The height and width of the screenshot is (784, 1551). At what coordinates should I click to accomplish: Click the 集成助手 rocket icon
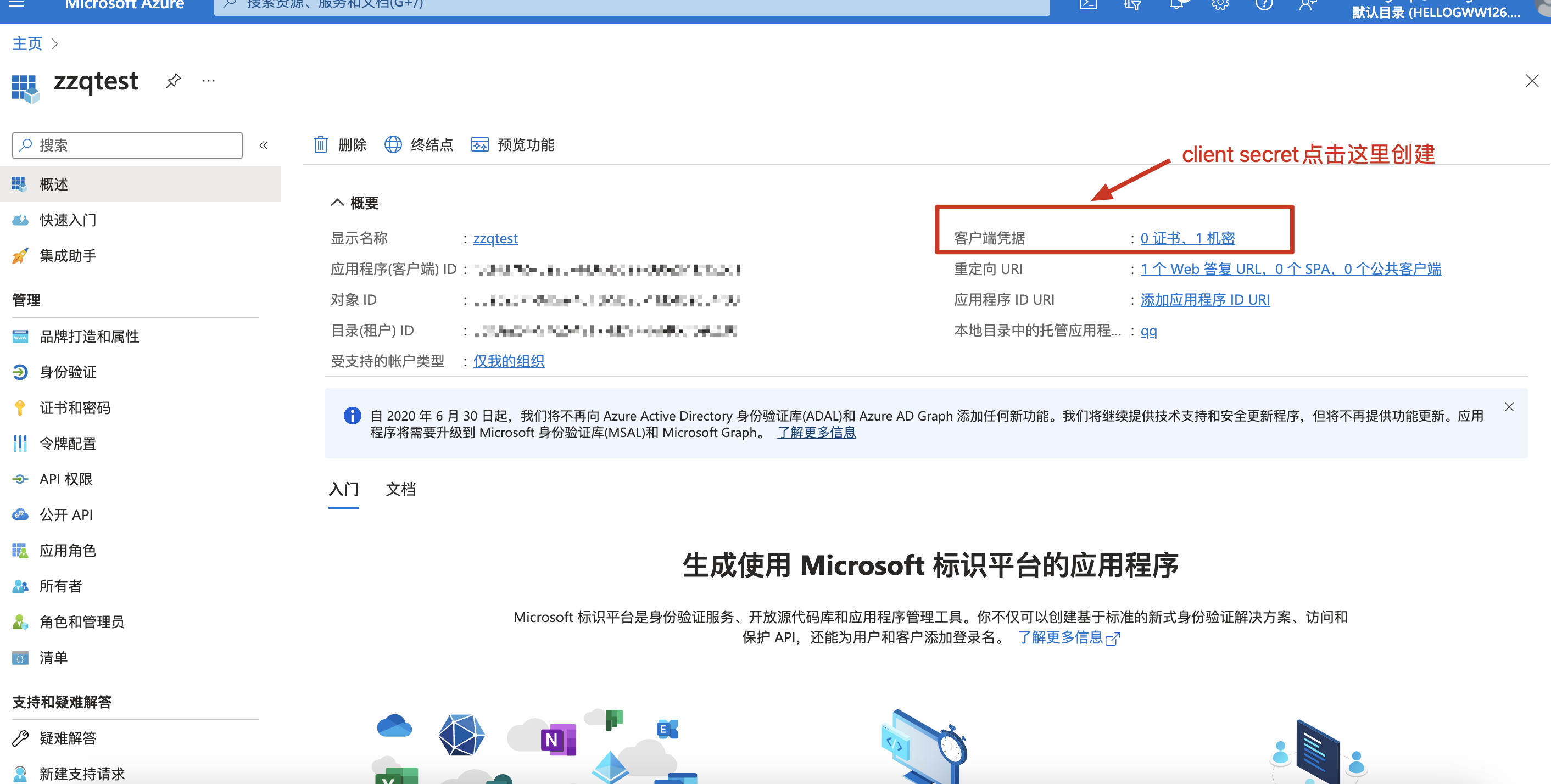click(20, 256)
